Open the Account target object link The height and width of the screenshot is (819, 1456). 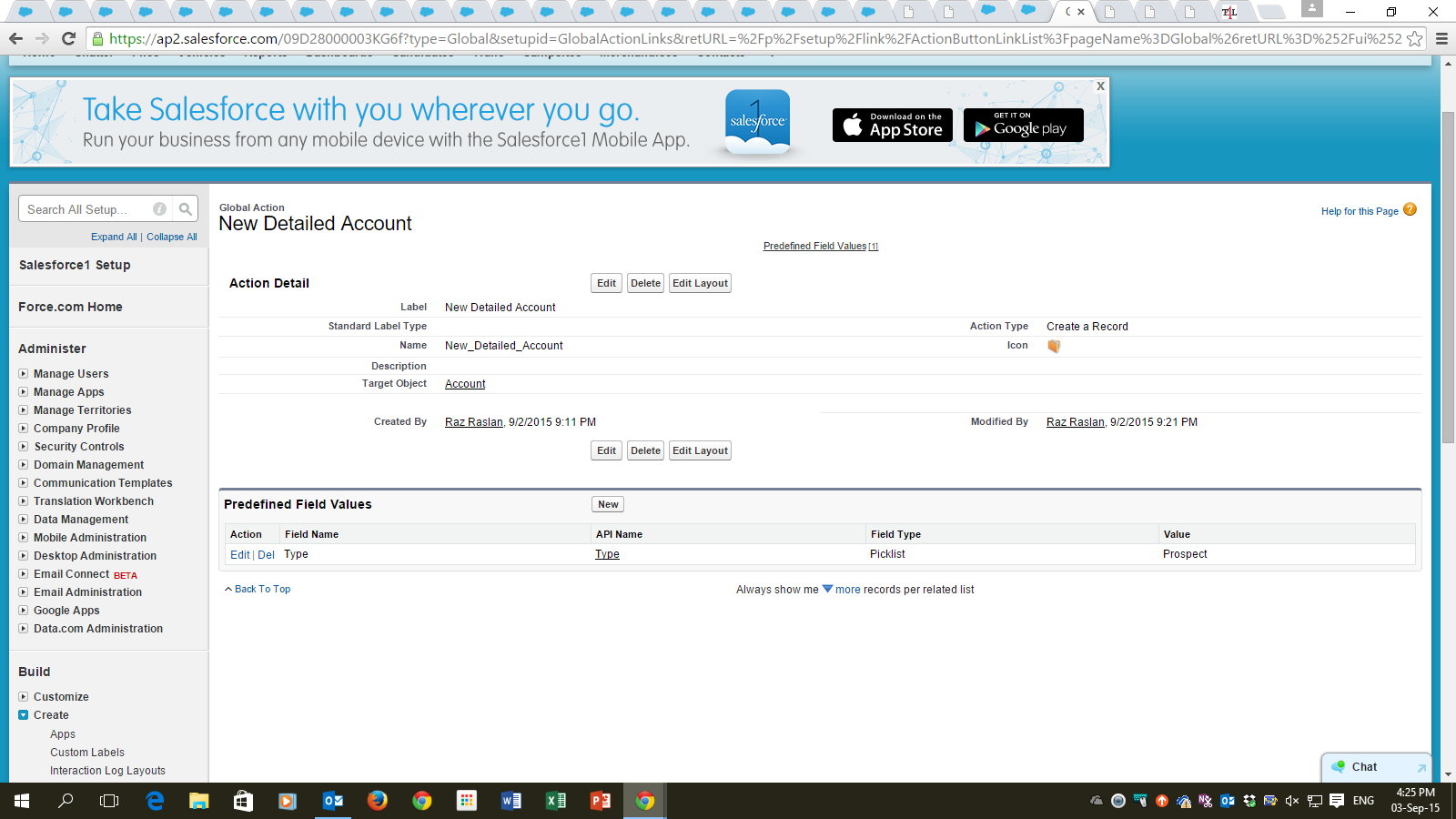[x=465, y=384]
